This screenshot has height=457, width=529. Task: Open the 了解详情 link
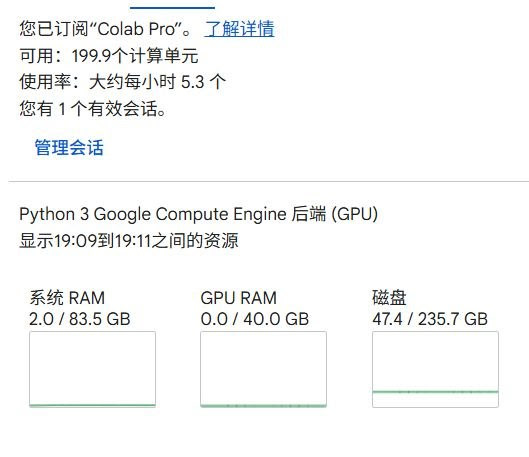pos(239,29)
